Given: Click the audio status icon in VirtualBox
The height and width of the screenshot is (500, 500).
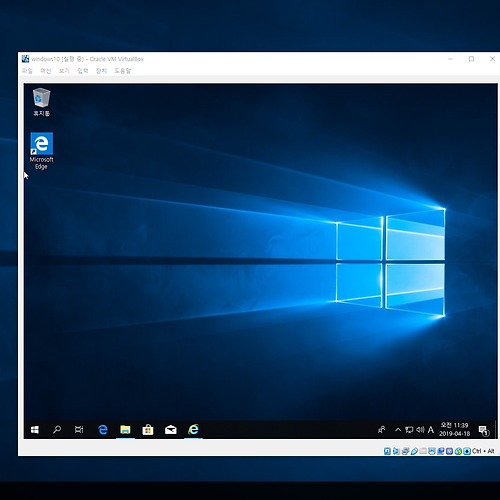Looking at the screenshot, I should click(396, 451).
